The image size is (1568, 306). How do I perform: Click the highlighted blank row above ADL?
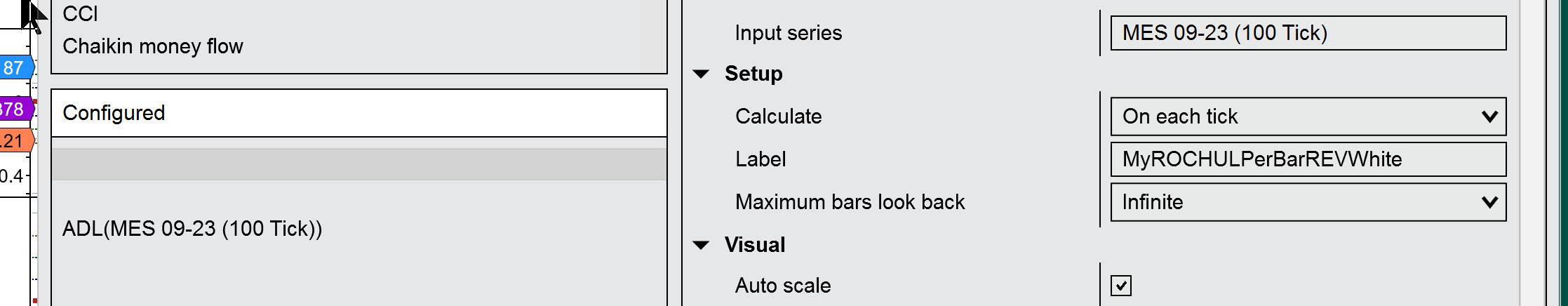359,164
